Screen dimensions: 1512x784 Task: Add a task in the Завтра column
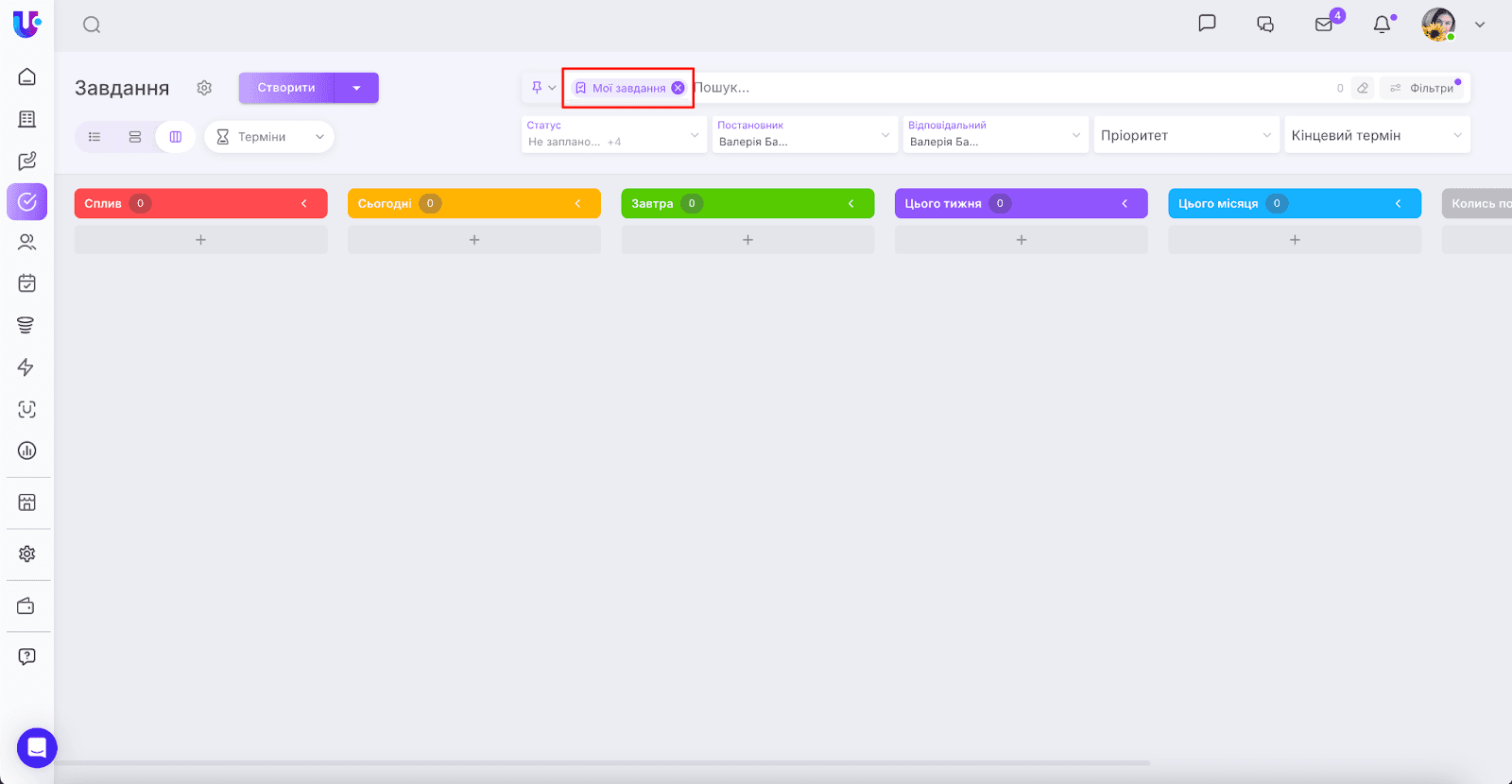[747, 240]
